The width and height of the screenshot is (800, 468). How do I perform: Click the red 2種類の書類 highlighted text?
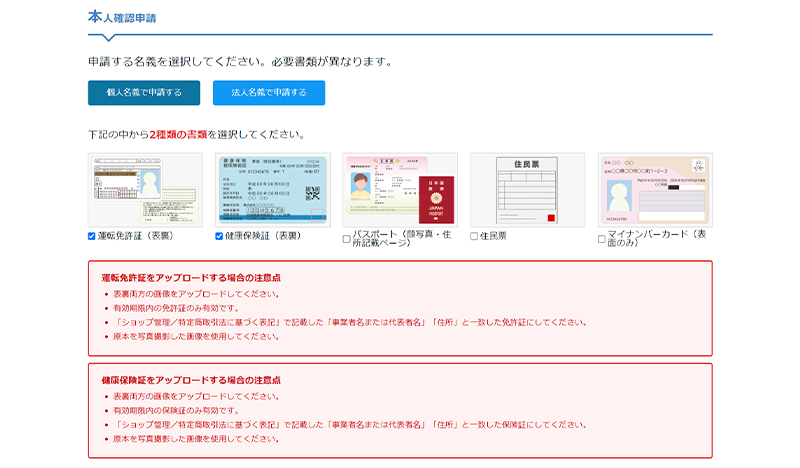tap(178, 134)
